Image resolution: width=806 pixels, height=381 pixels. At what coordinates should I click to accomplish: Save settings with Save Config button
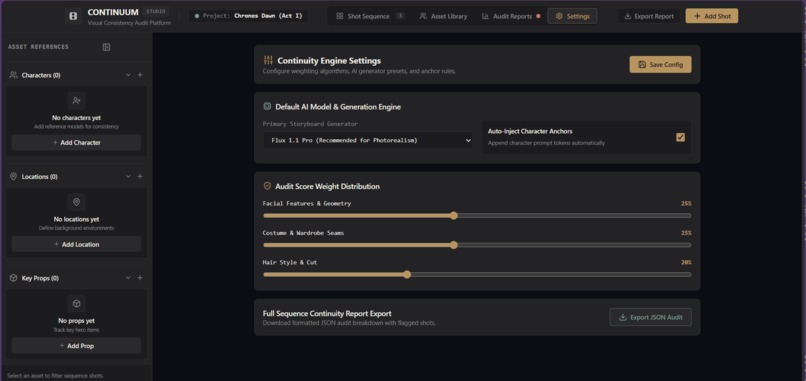point(661,65)
